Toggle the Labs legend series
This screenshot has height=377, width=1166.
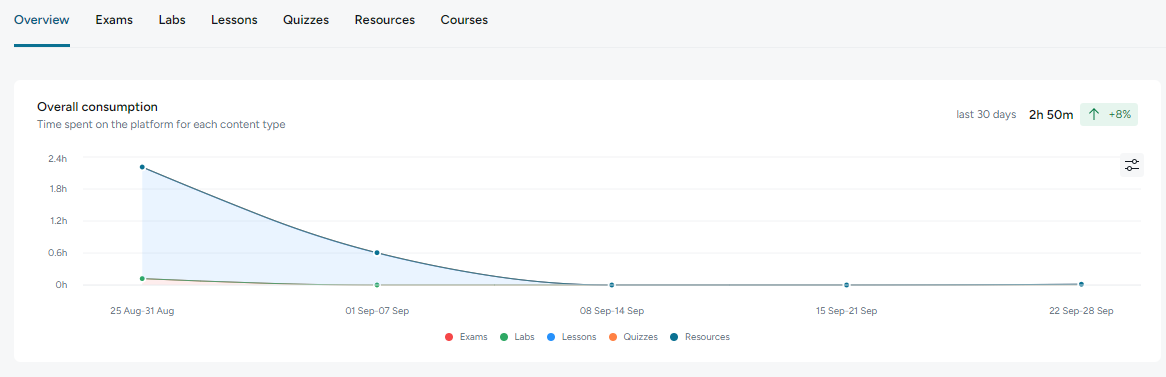517,337
